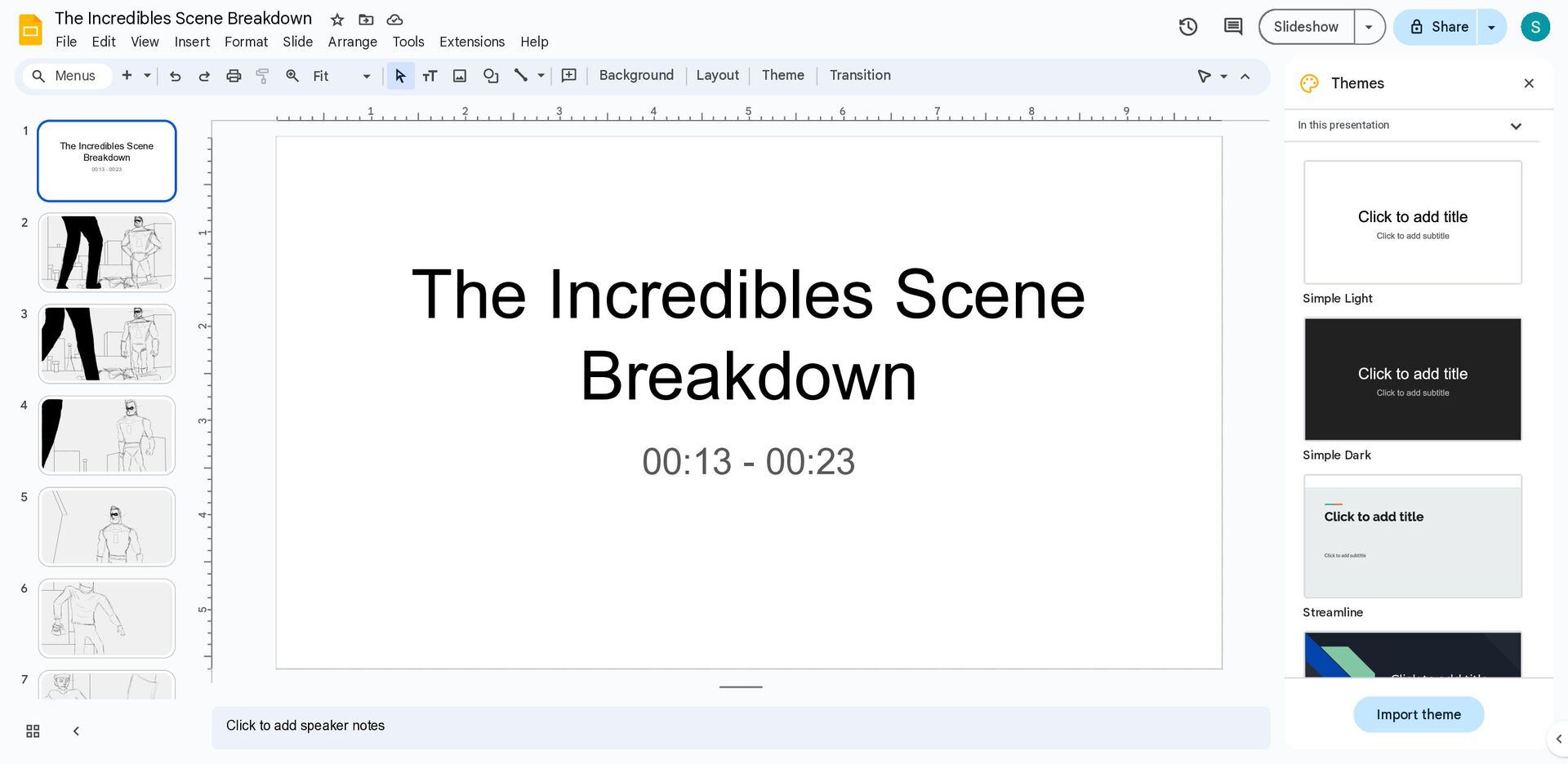Choose the Select cursor tool
Viewport: 1568px width, 764px height.
click(x=400, y=76)
